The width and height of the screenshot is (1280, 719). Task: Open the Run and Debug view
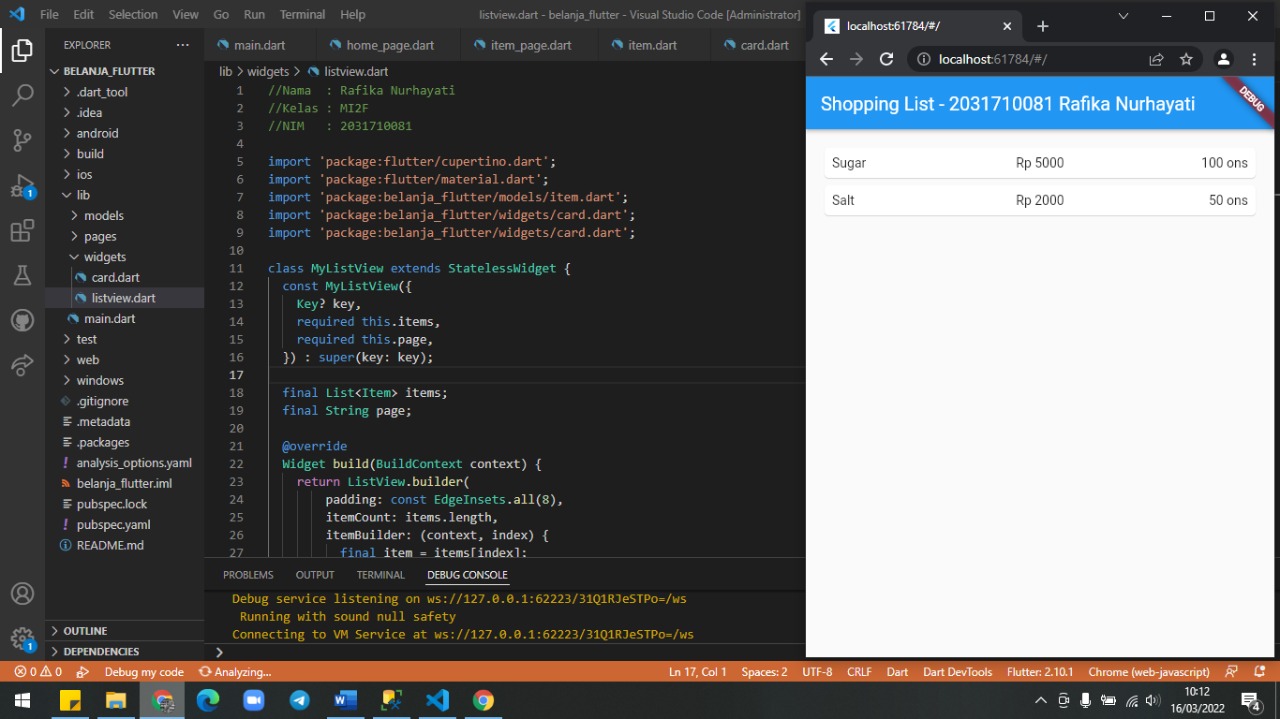click(22, 185)
